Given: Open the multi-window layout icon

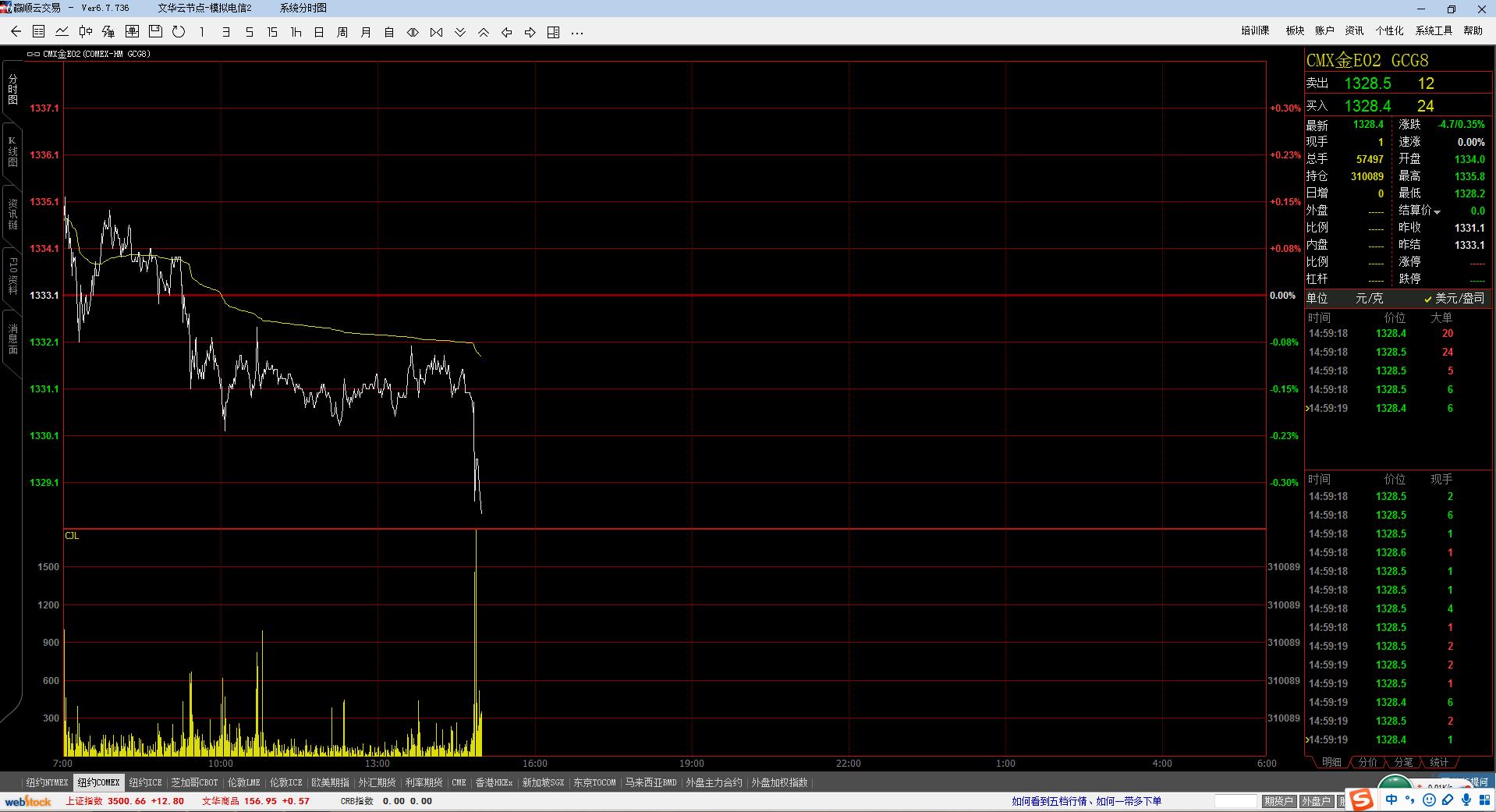Looking at the screenshot, I should pyautogui.click(x=553, y=32).
